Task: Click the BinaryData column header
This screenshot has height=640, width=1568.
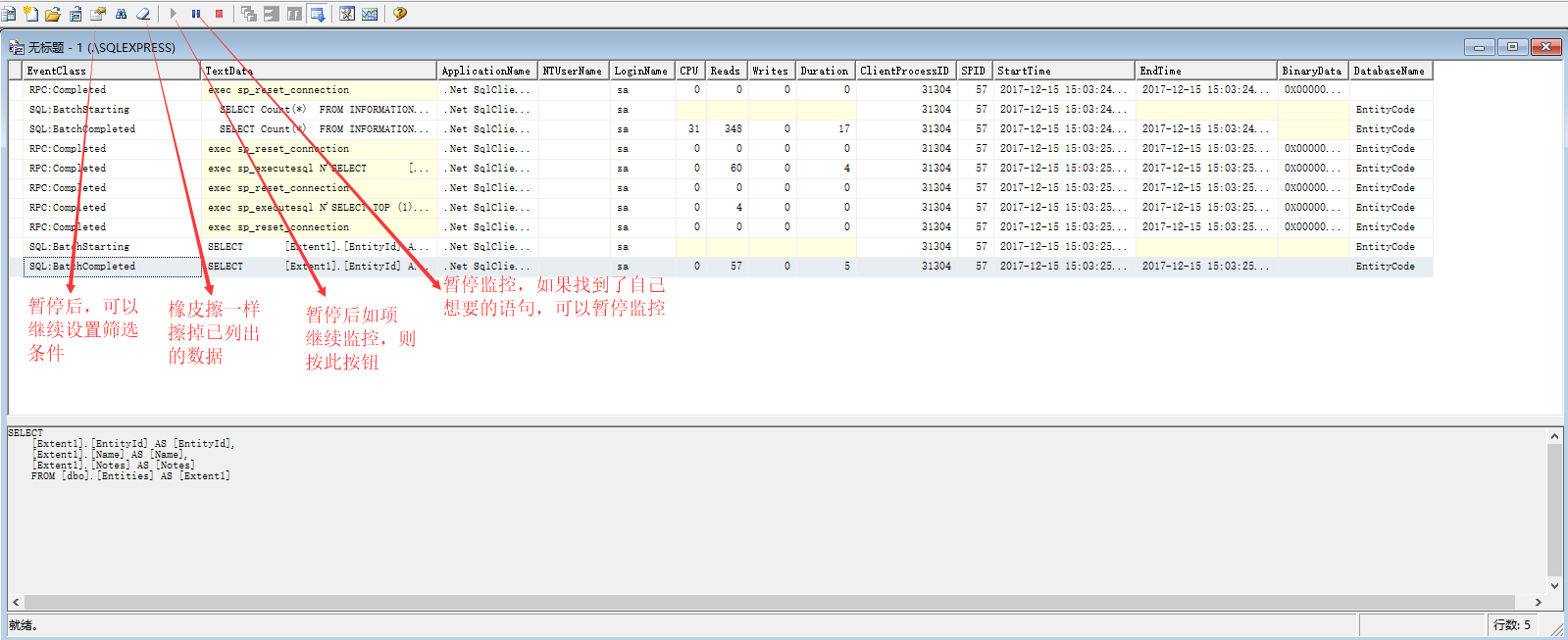Action: [x=1313, y=71]
